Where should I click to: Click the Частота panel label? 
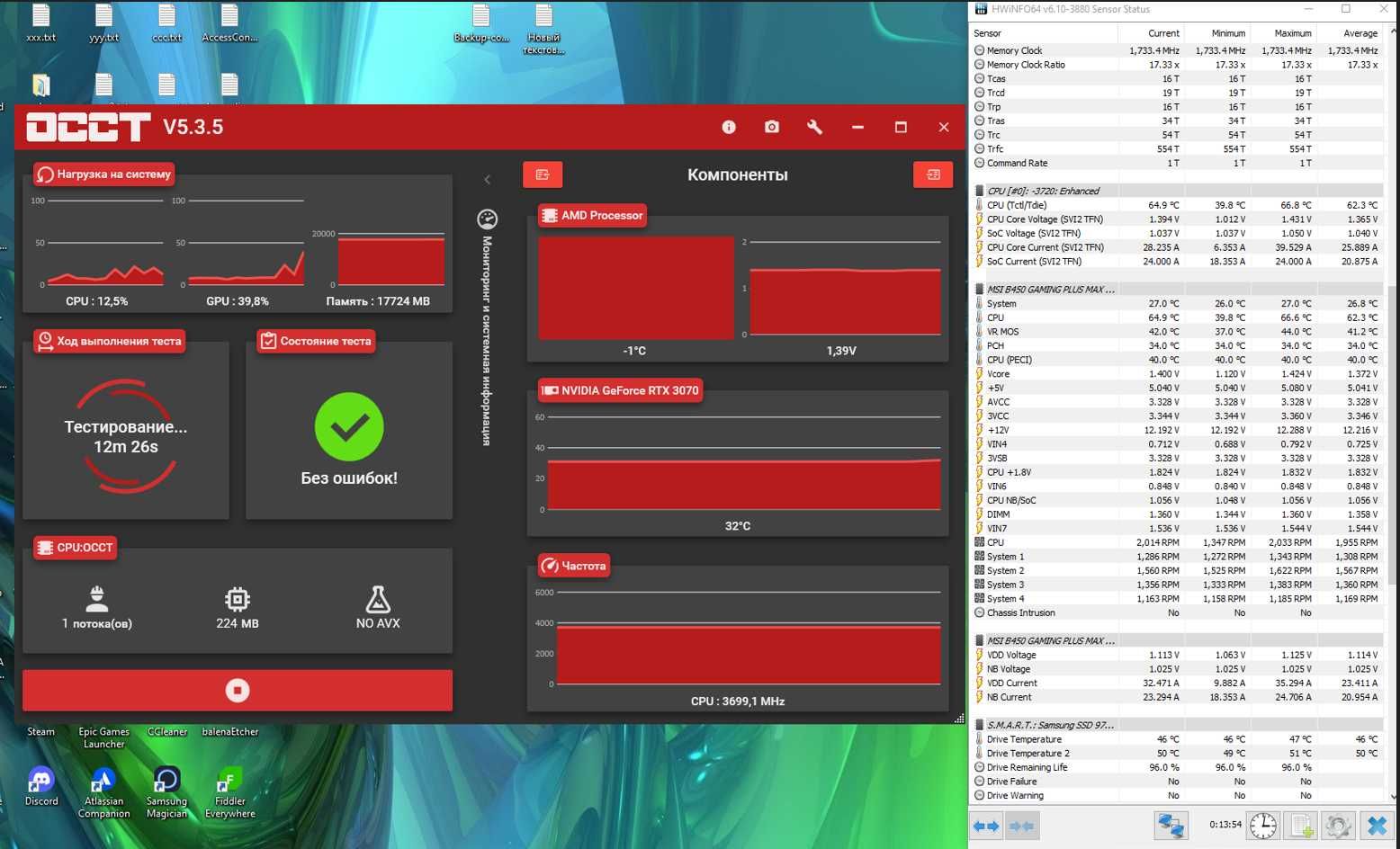pos(574,566)
